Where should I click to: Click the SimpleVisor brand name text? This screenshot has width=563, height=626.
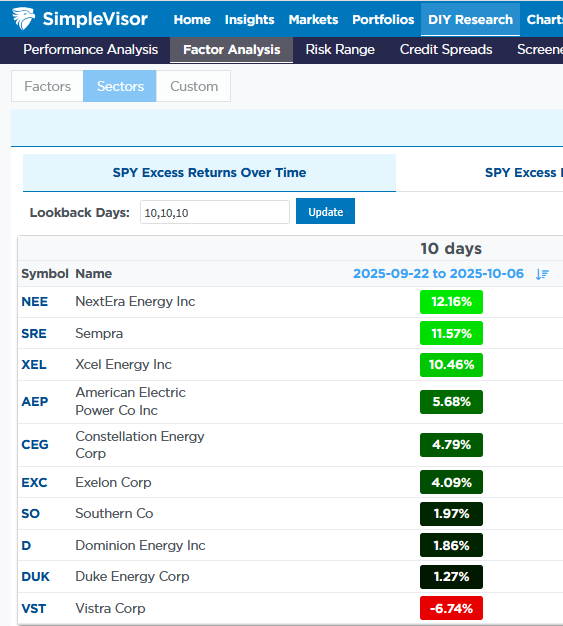click(x=95, y=19)
